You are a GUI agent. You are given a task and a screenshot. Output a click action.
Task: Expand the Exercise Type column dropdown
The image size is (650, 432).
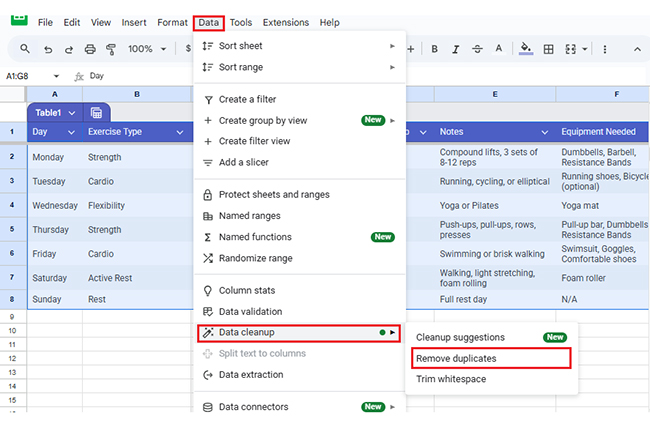coord(180,132)
